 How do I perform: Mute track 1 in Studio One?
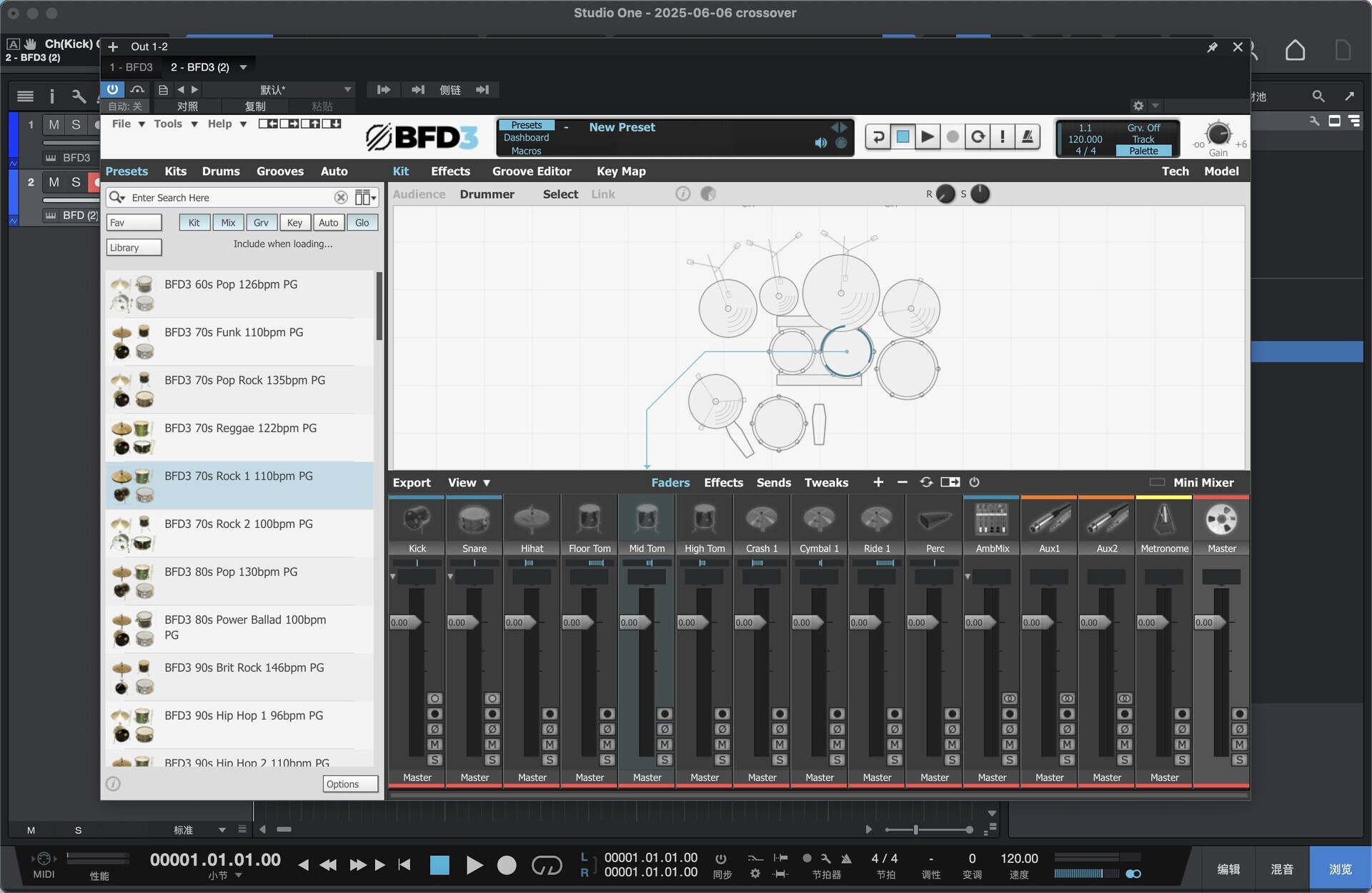(54, 124)
